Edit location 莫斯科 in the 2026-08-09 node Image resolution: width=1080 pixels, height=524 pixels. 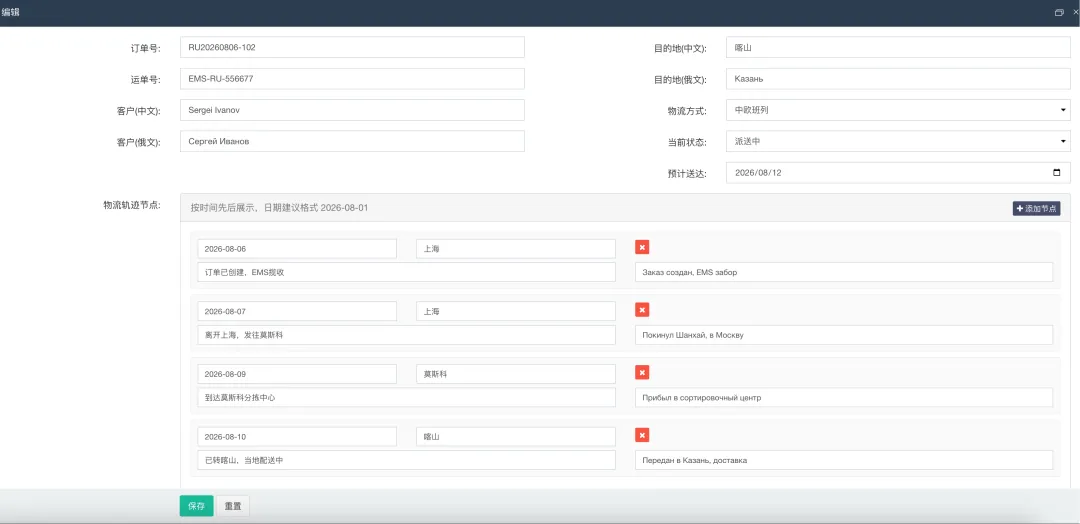click(516, 374)
